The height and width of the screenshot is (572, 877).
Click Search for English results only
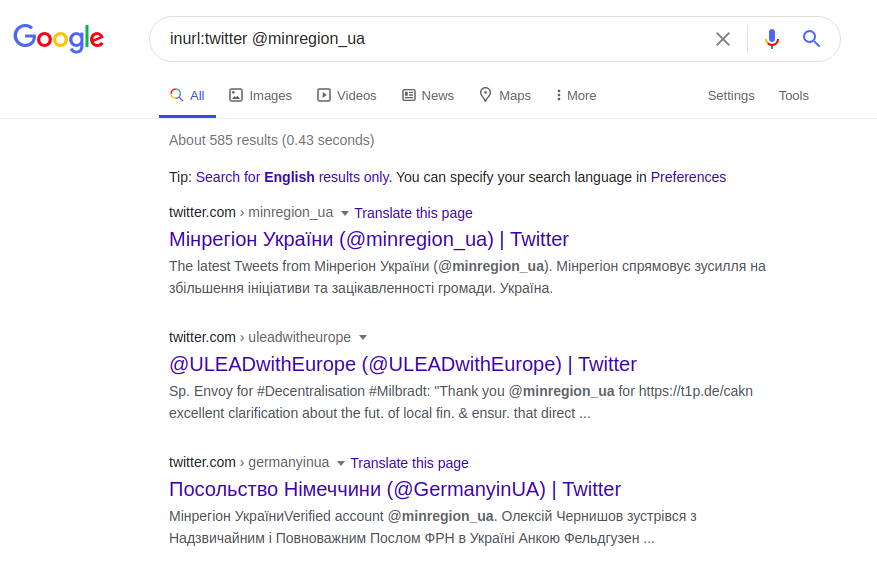(x=293, y=177)
